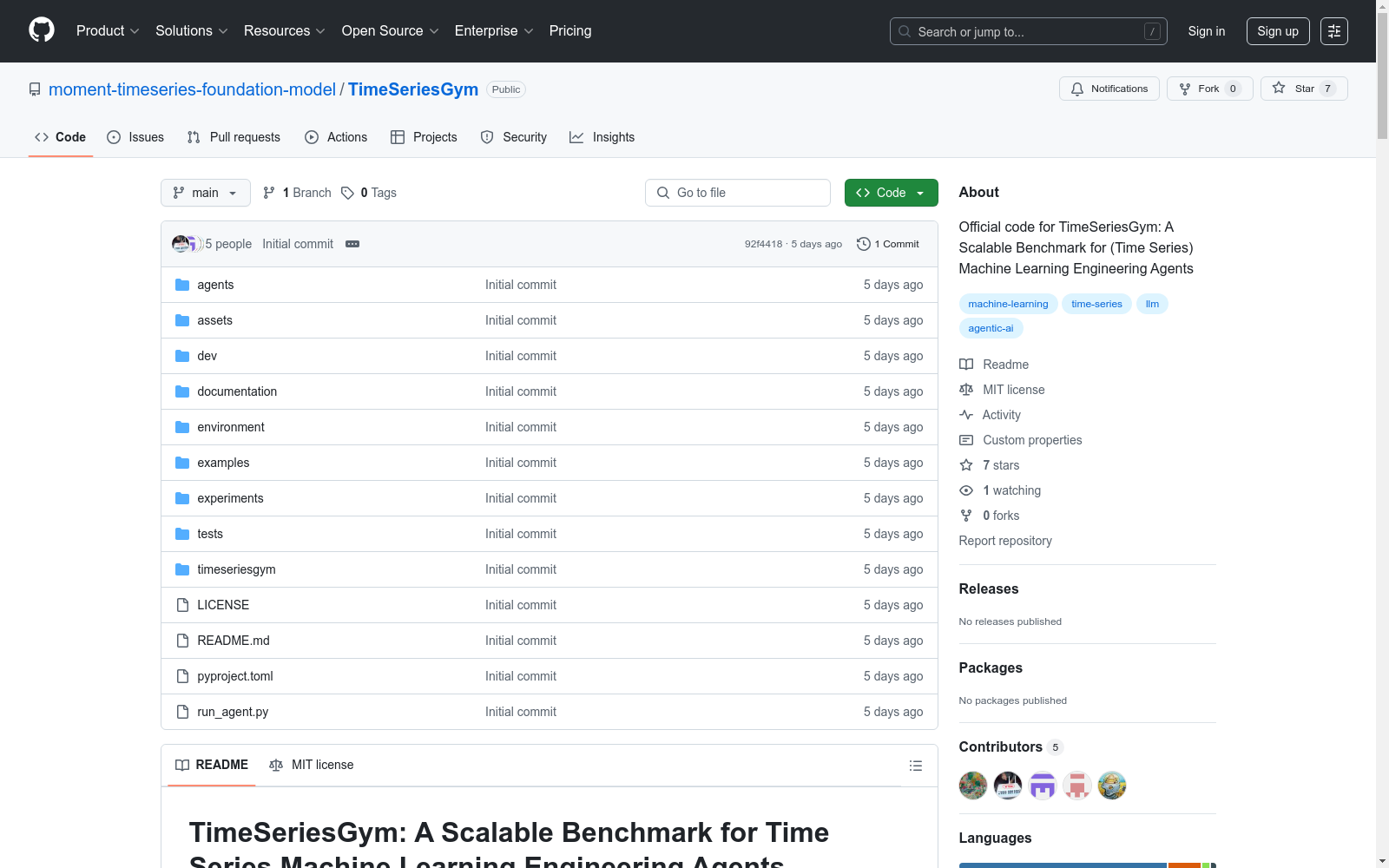The width and height of the screenshot is (1389, 868).
Task: Open the green Code dropdown button
Action: [x=892, y=193]
